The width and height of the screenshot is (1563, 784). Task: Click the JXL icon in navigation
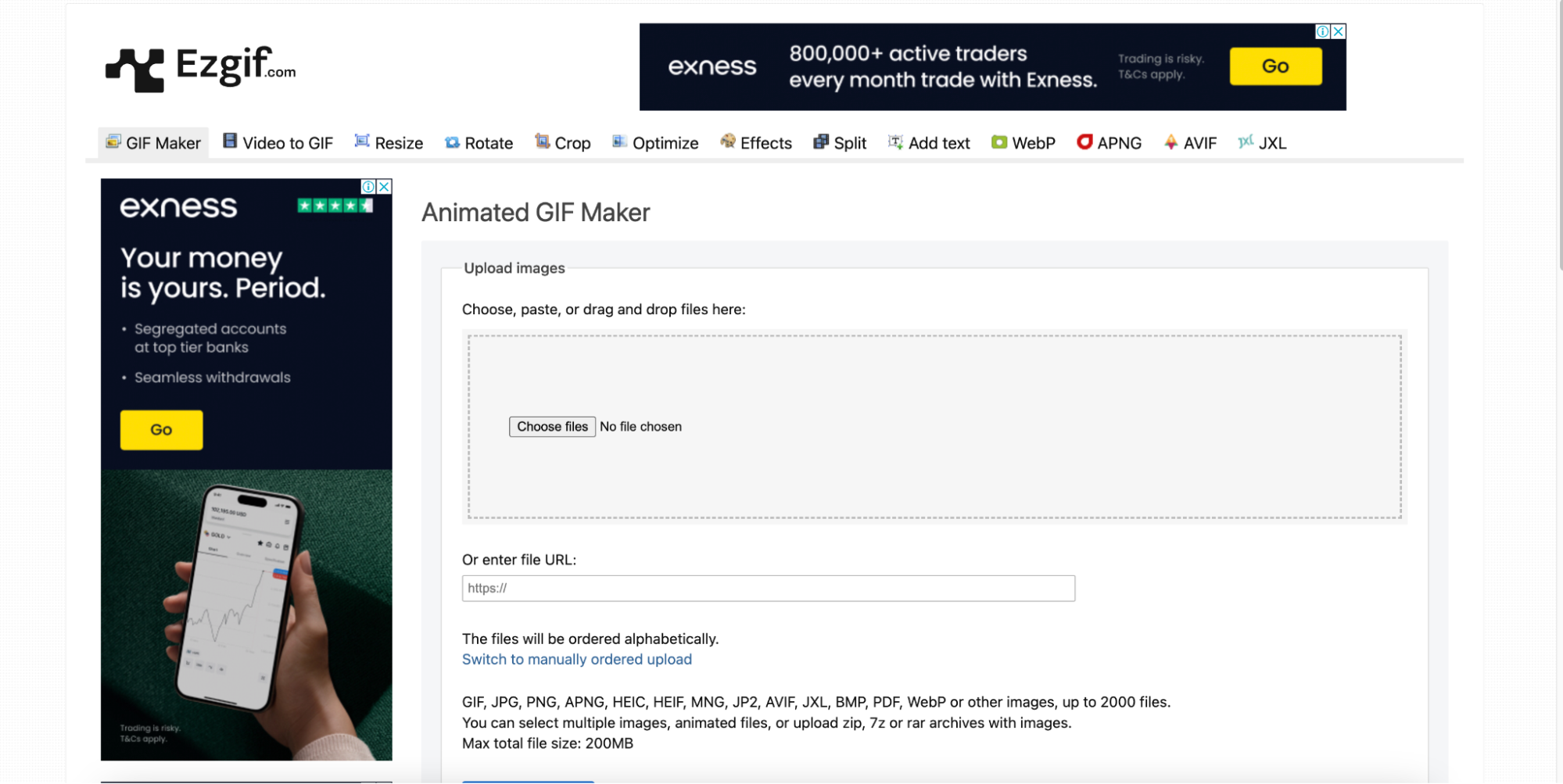coord(1246,141)
